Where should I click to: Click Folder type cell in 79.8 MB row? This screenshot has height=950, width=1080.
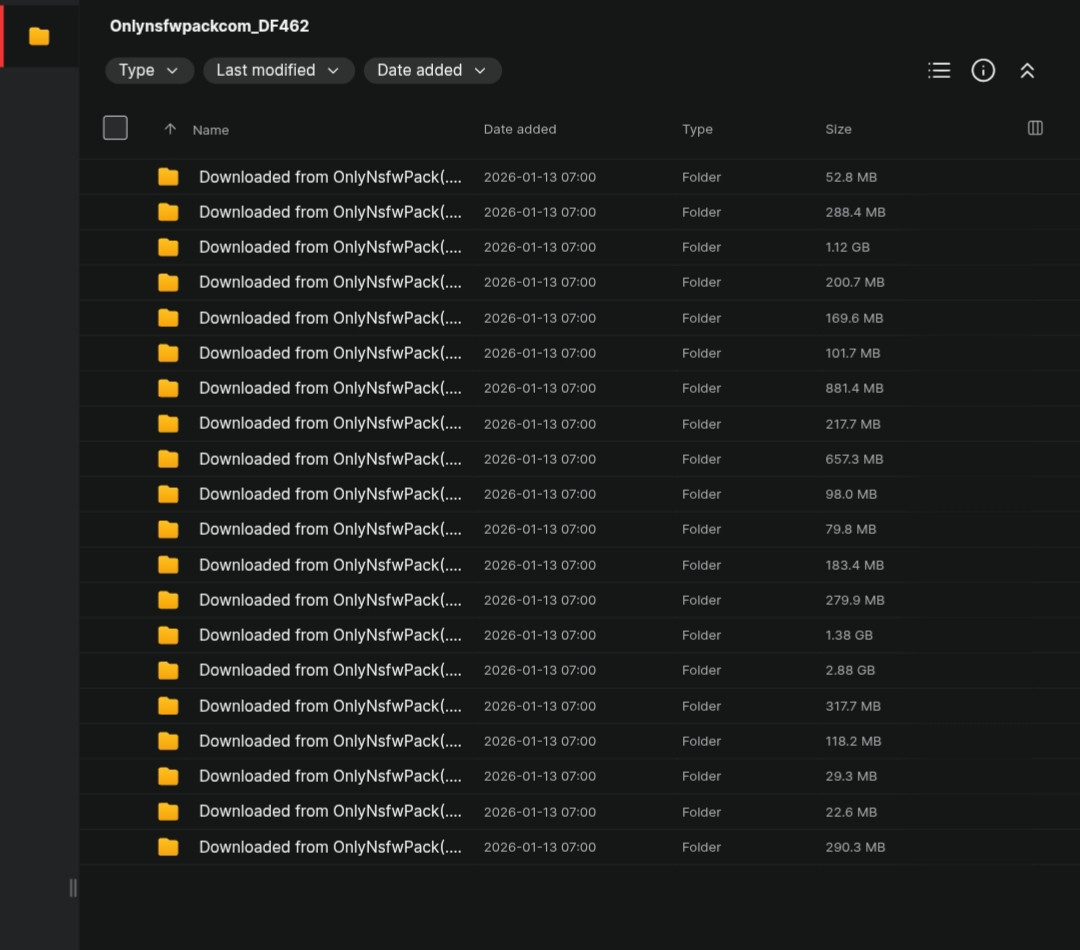[x=701, y=530]
